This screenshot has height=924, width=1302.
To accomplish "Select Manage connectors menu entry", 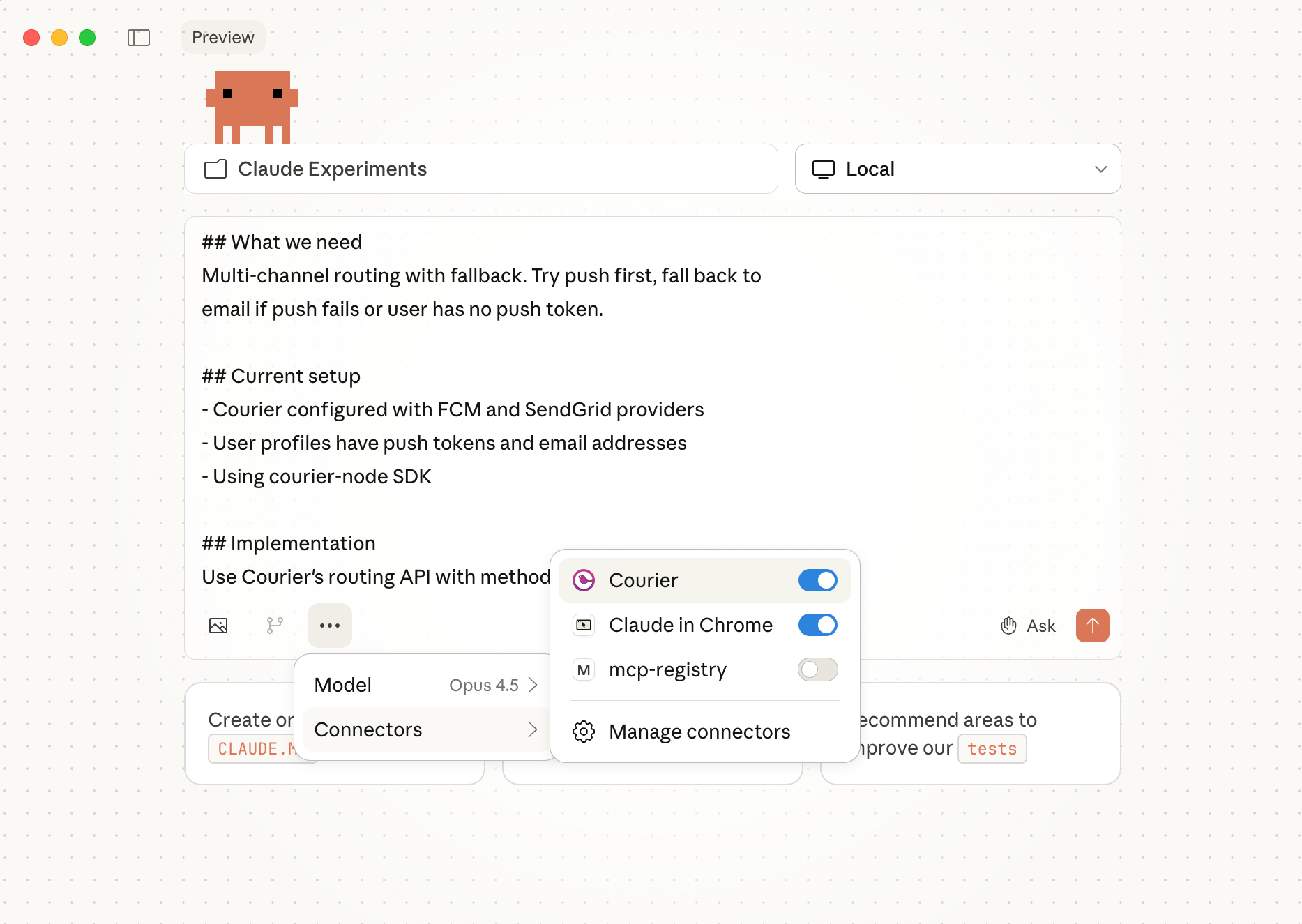I will [699, 732].
